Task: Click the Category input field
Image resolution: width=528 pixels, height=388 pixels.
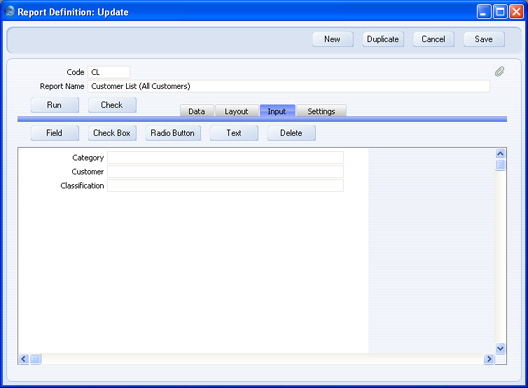Action: pyautogui.click(x=225, y=158)
